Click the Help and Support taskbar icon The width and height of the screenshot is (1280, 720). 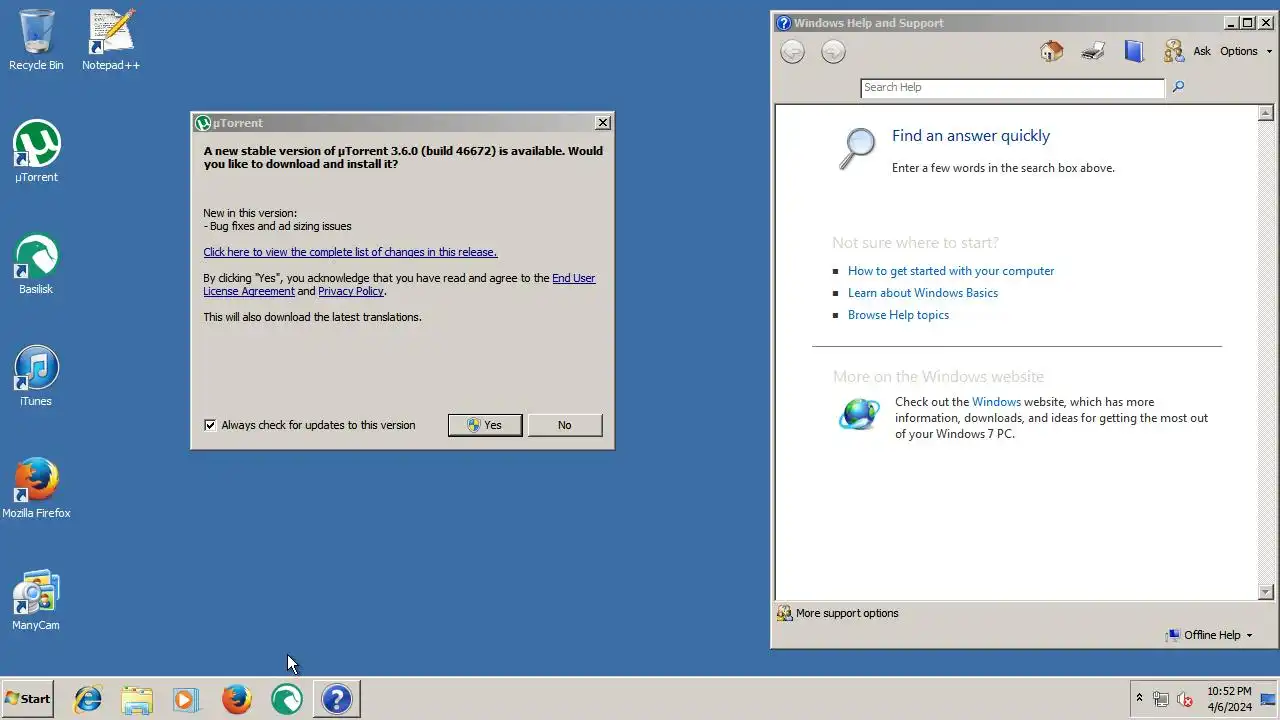point(337,699)
